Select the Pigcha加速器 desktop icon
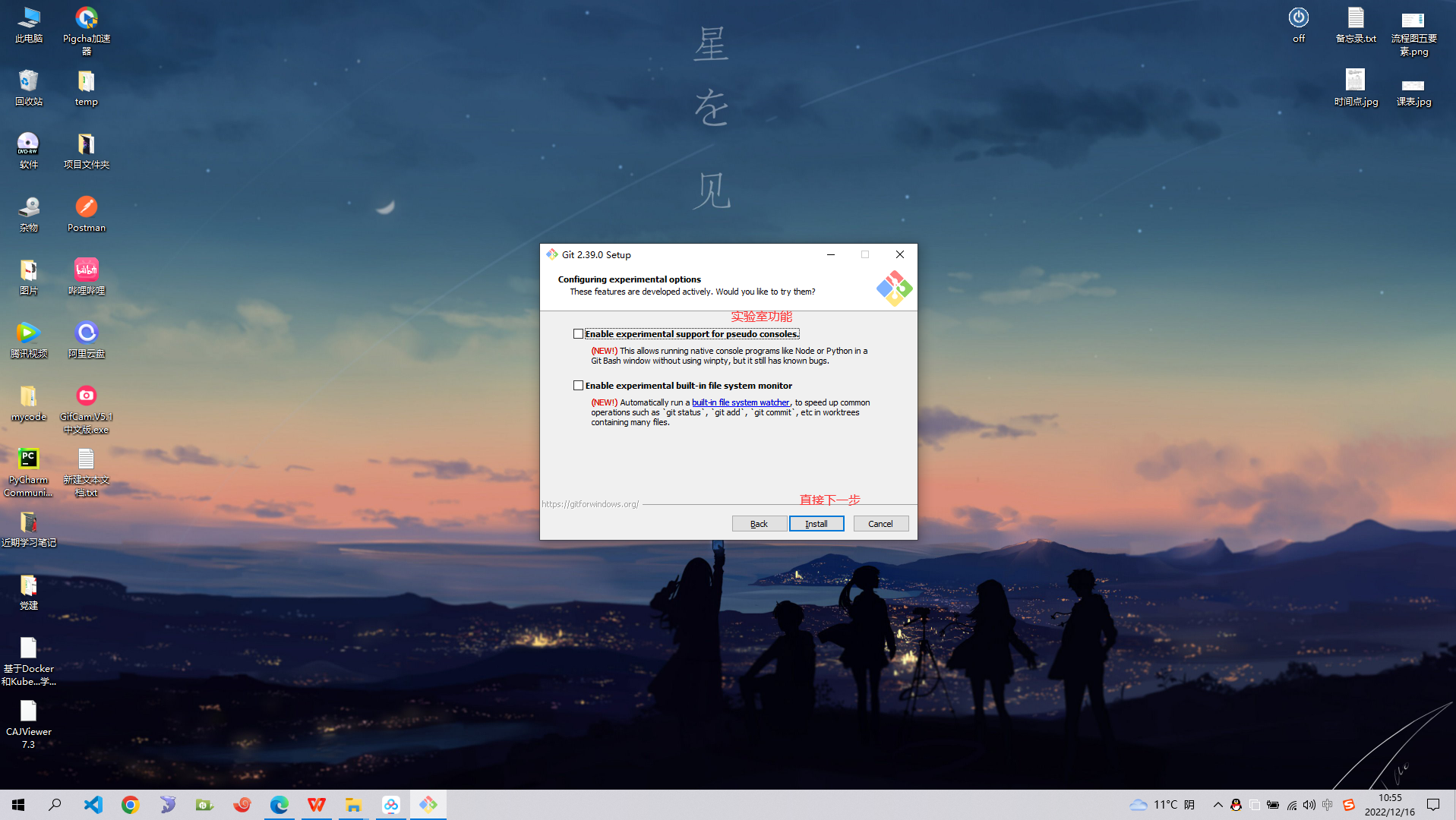The image size is (1456, 820). (87, 31)
